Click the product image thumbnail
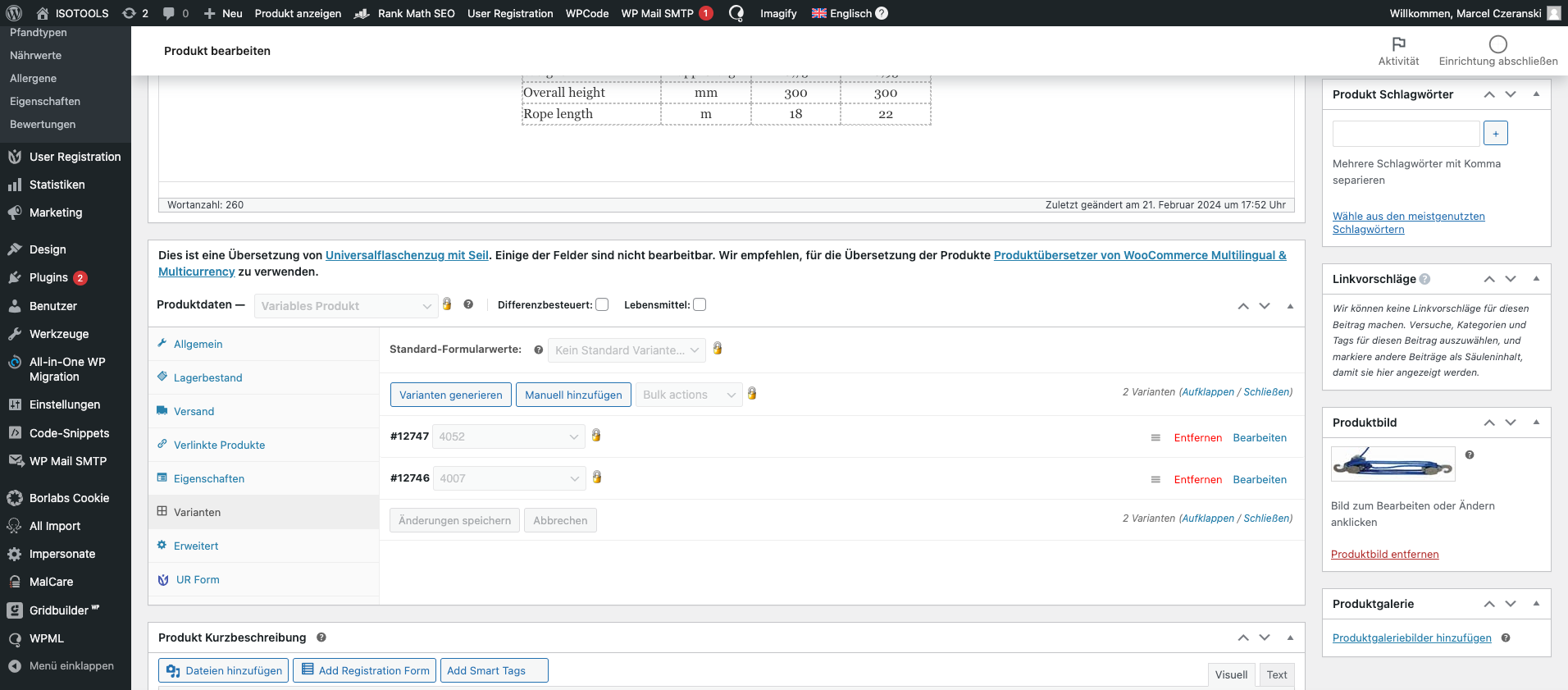The width and height of the screenshot is (1568, 690). [x=1393, y=464]
